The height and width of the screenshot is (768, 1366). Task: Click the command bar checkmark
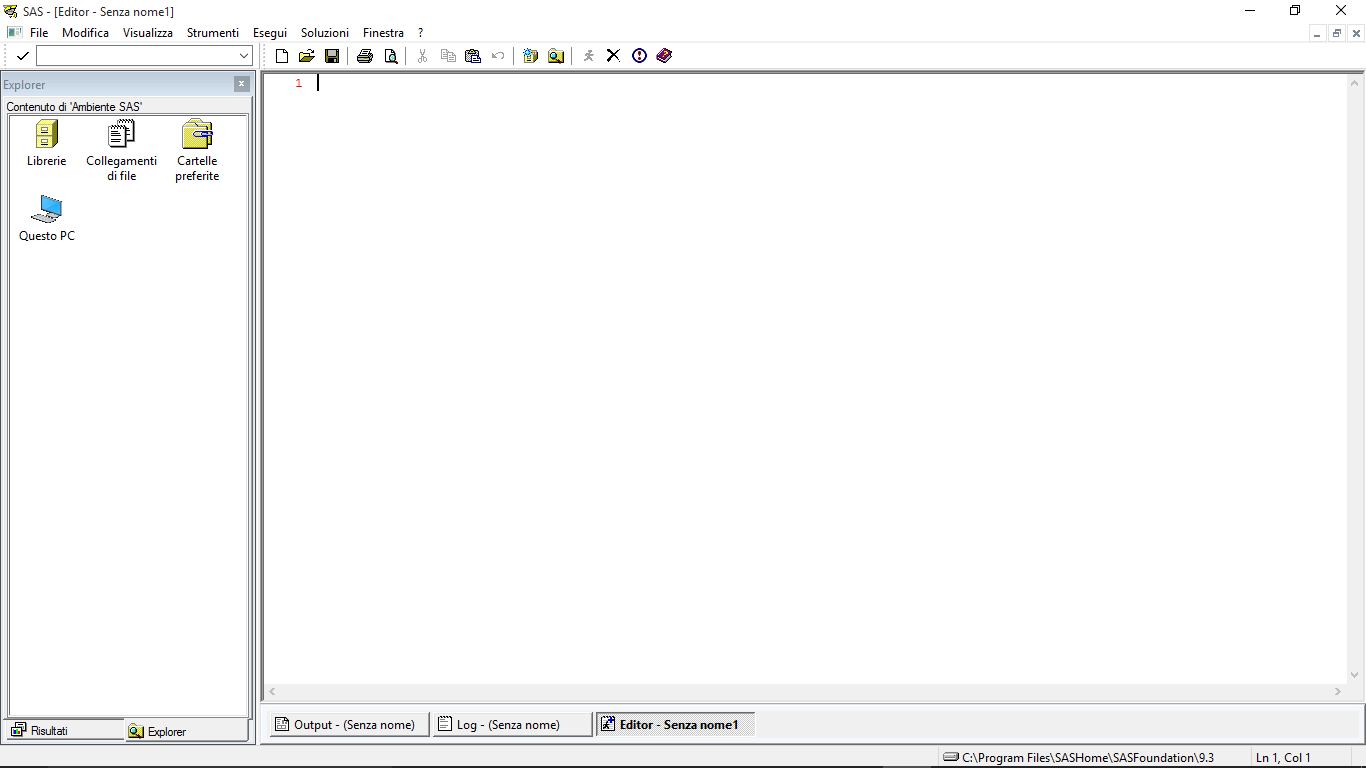pyautogui.click(x=22, y=56)
